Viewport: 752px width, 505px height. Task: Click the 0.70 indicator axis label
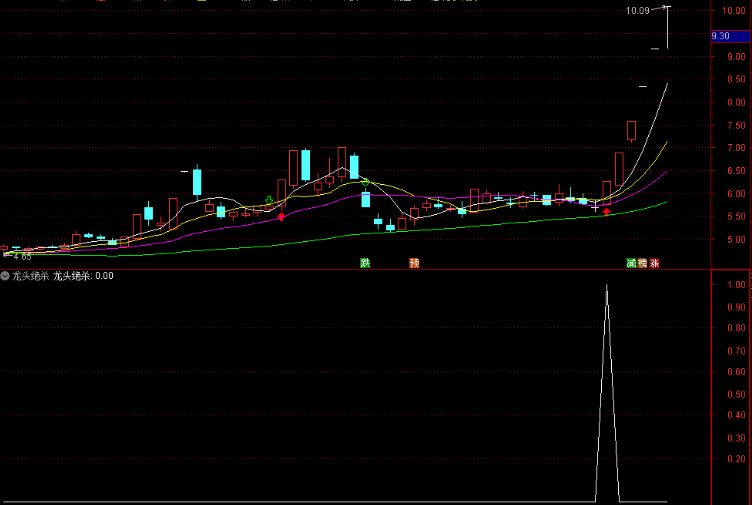point(736,351)
